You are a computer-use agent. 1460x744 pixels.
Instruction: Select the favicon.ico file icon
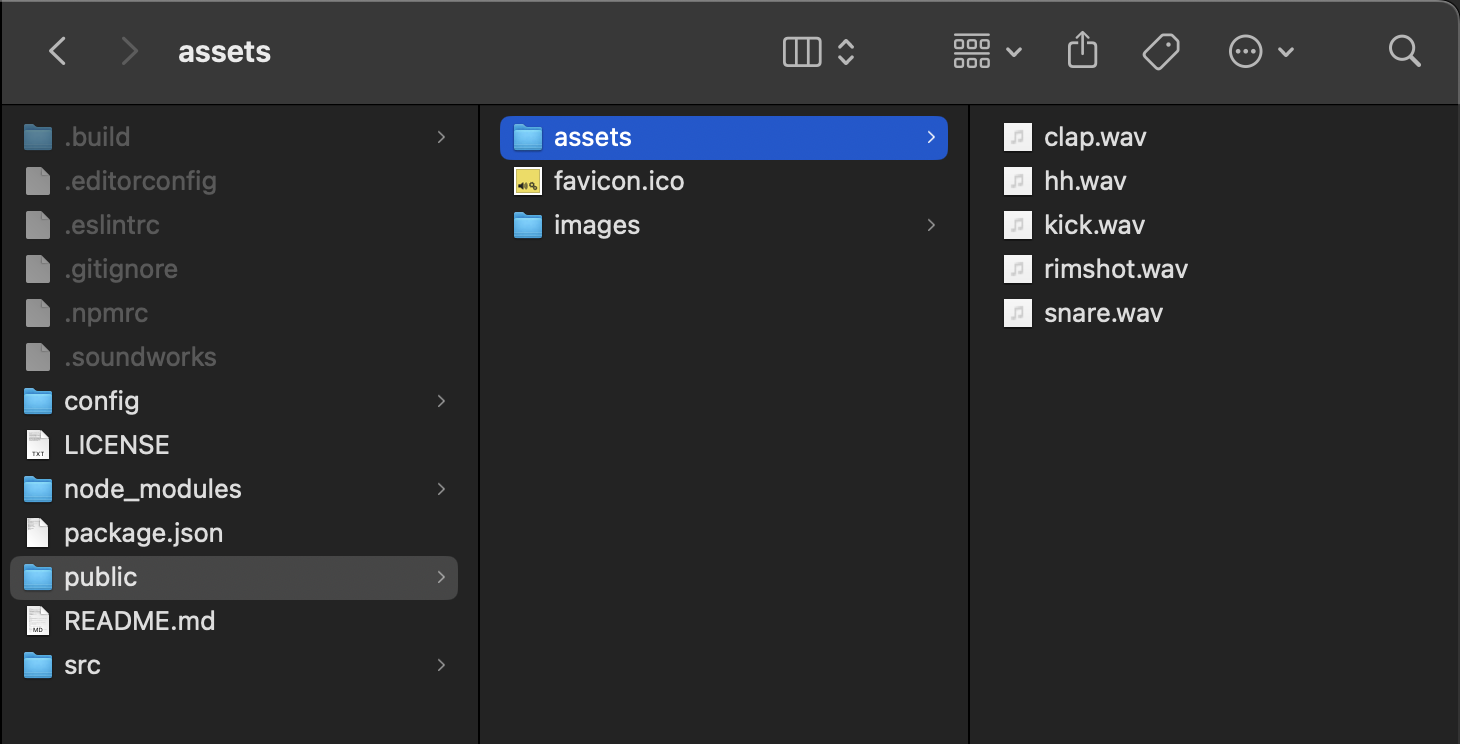527,181
